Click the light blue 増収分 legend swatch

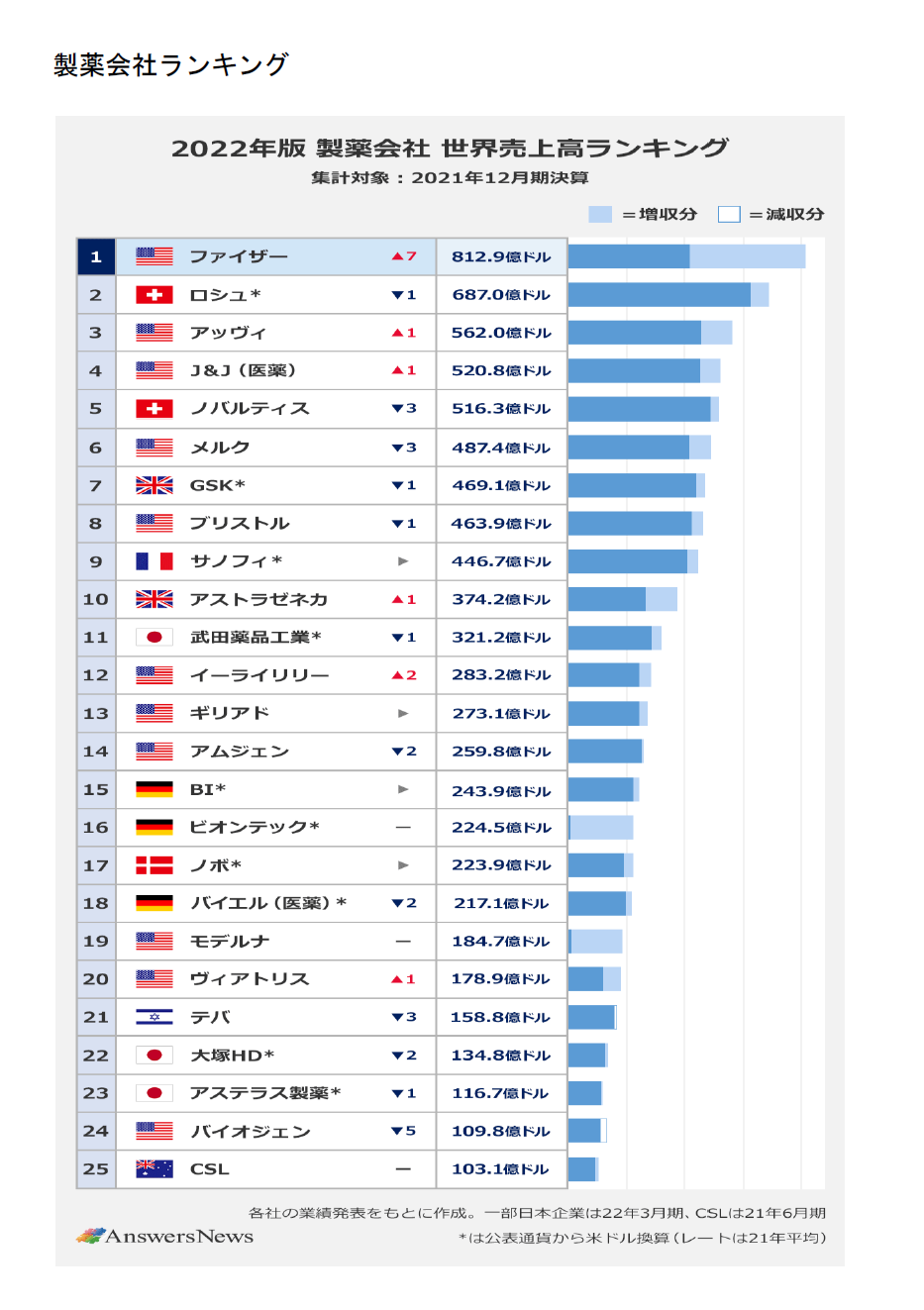[600, 214]
